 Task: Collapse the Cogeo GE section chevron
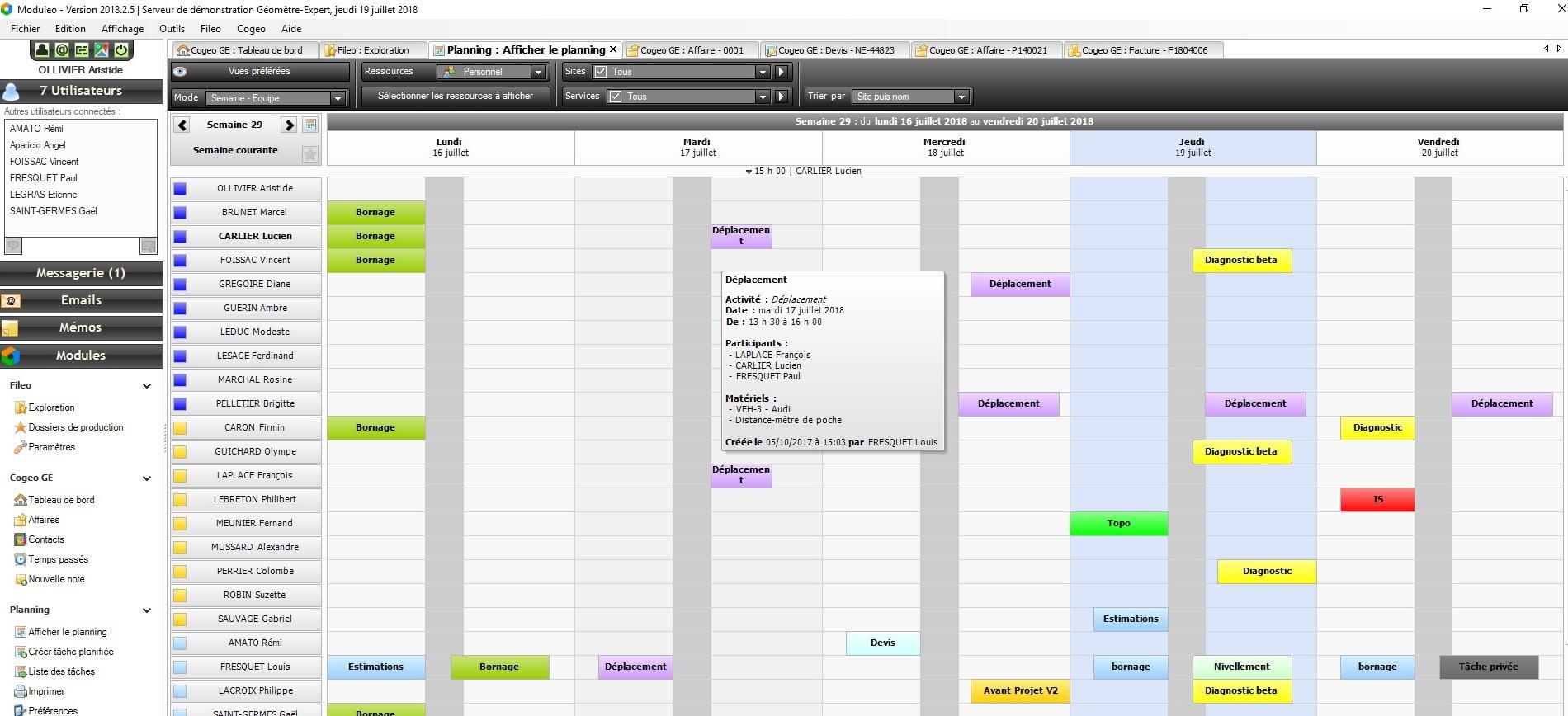point(147,478)
